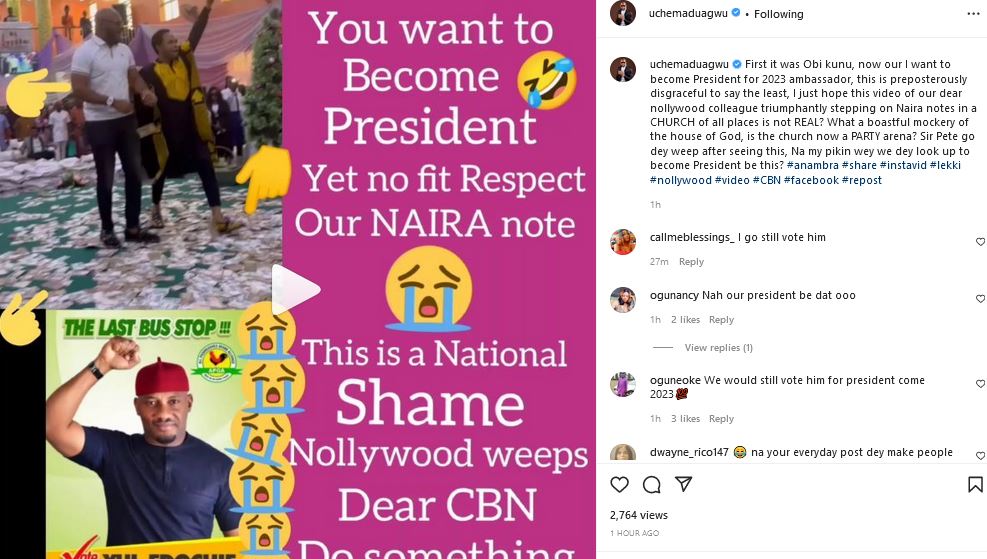Expand View replies (1) under ogunancy
The width and height of the screenshot is (987, 559).
(718, 348)
